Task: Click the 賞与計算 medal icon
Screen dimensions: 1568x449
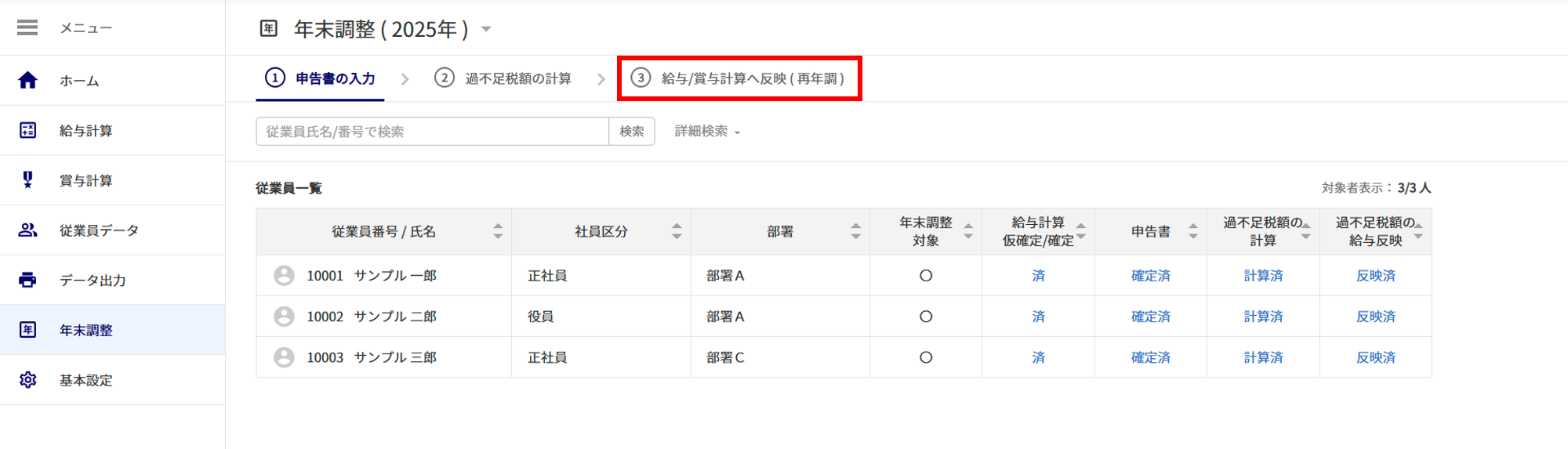Action: coord(27,180)
